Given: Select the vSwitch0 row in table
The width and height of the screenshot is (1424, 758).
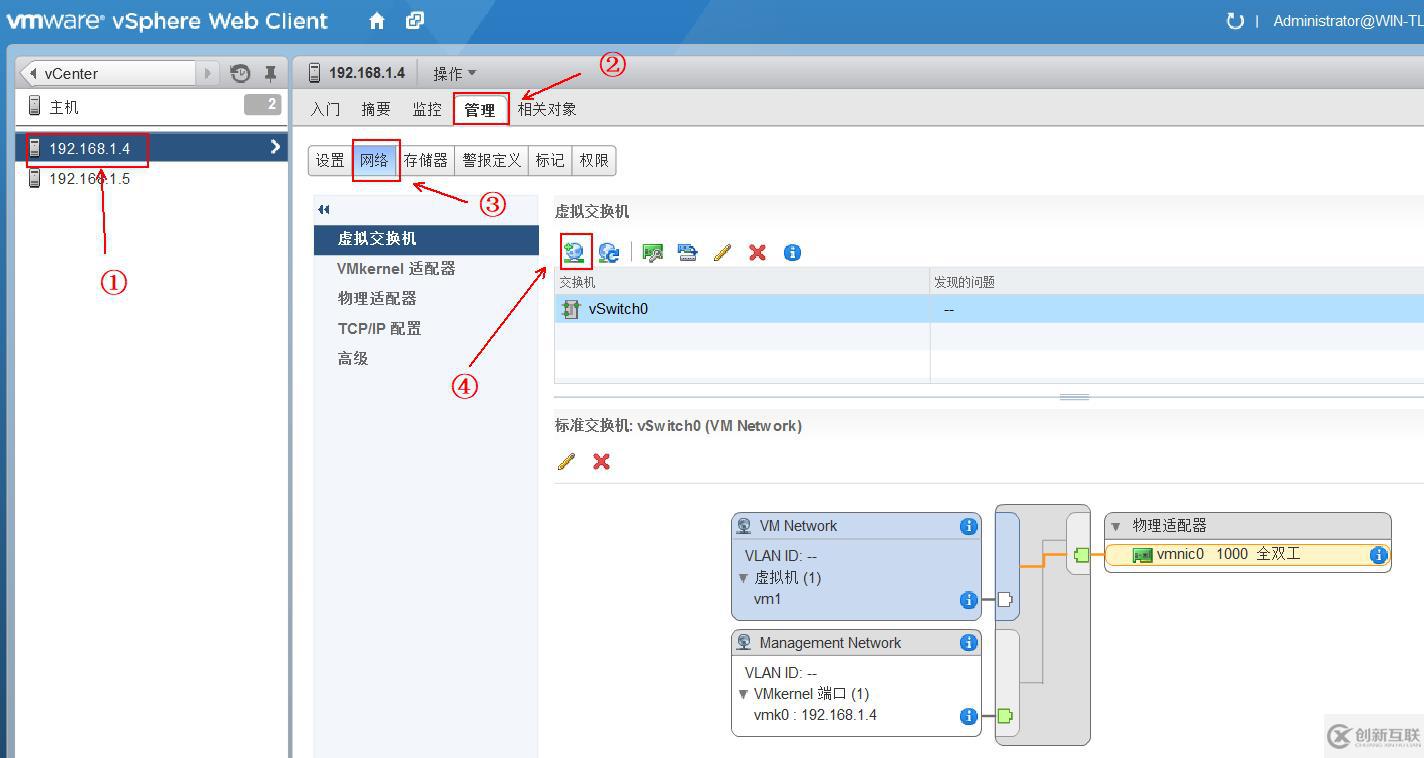Looking at the screenshot, I should tap(740, 309).
